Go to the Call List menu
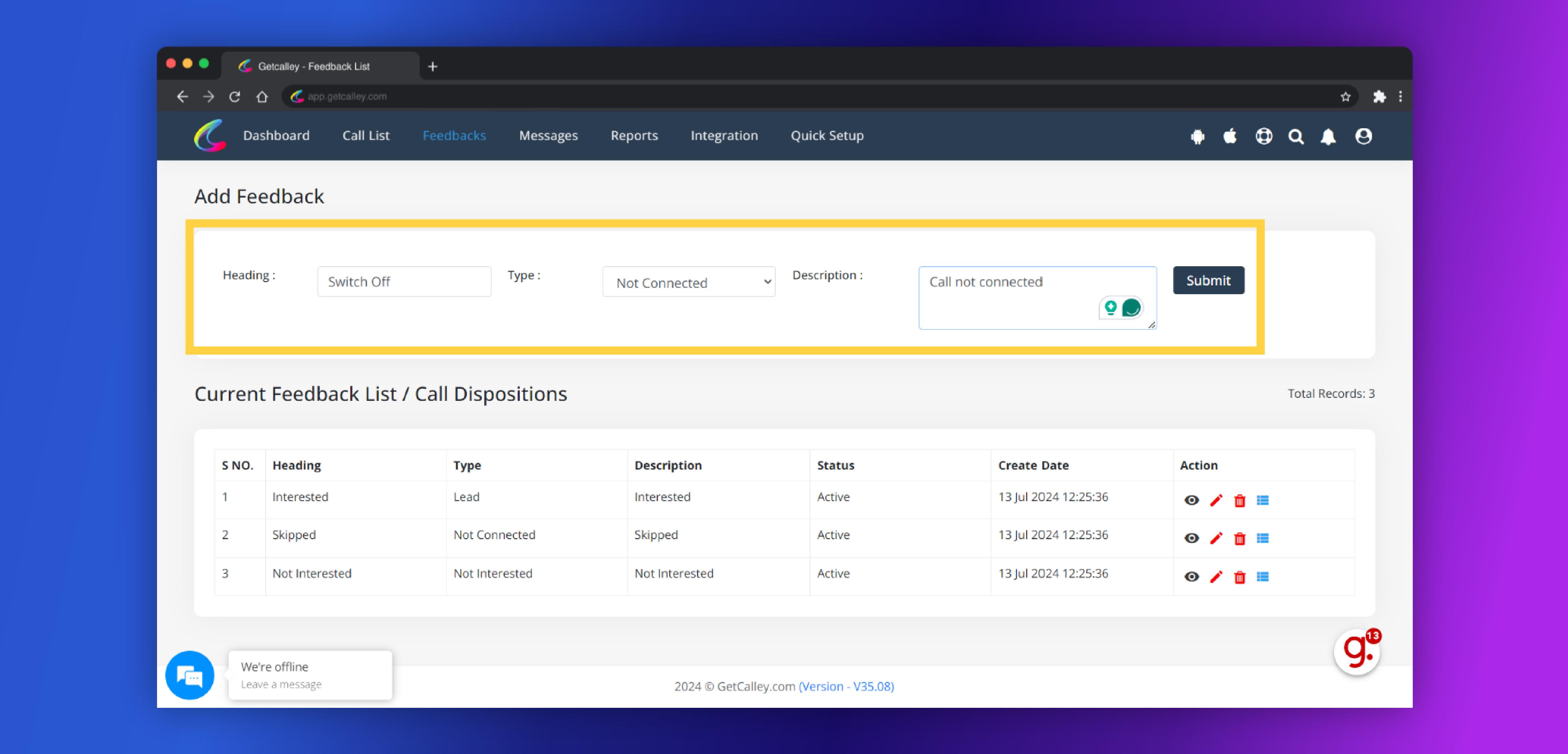Screen dimensions: 1568x754 click(x=365, y=136)
